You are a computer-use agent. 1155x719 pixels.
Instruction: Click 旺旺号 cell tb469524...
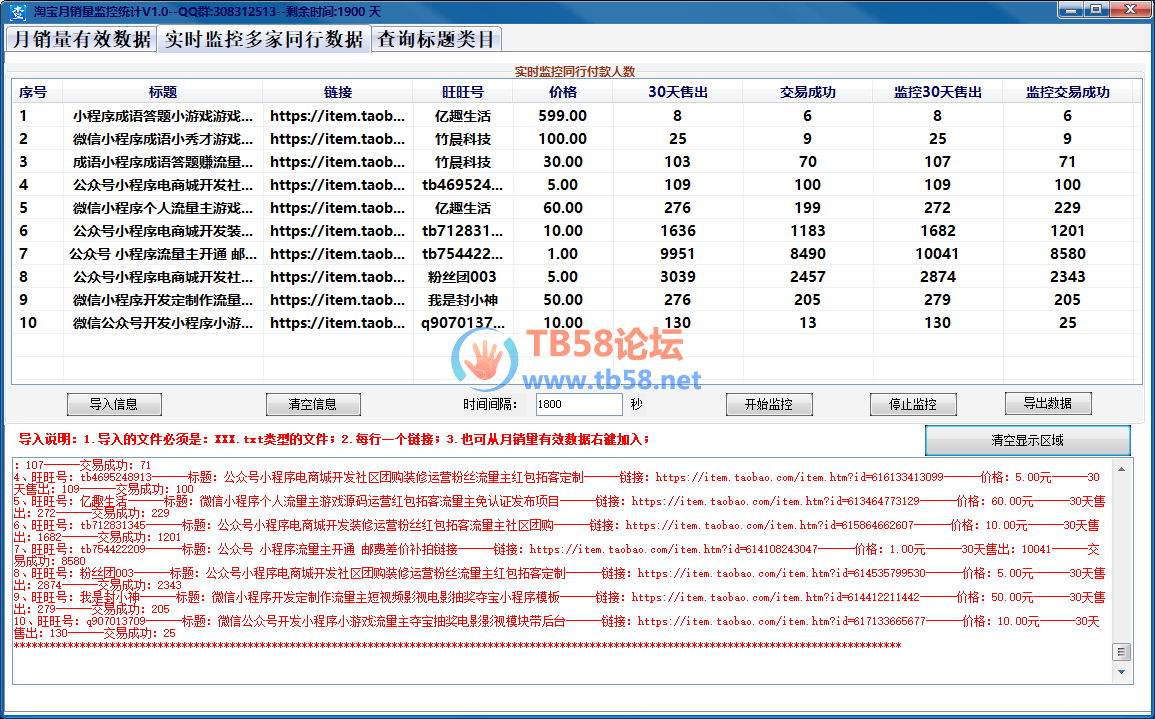463,185
